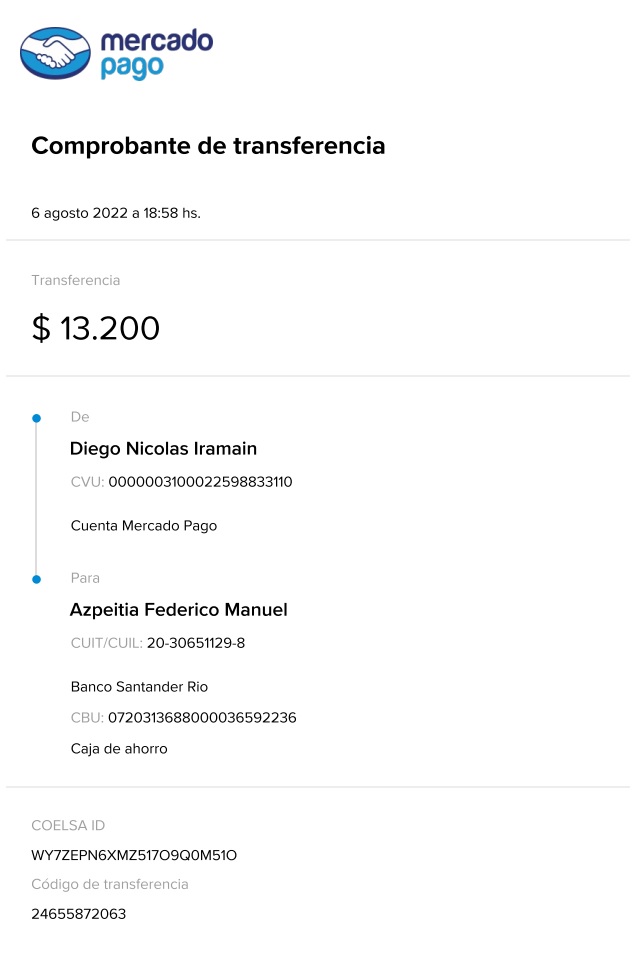This screenshot has width=636, height=977.
Task: Click the Transferencia label above amount
Action: [x=76, y=281]
